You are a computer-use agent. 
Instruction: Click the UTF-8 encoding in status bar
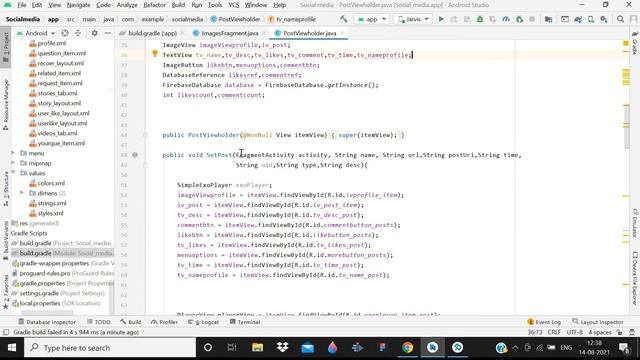point(574,332)
